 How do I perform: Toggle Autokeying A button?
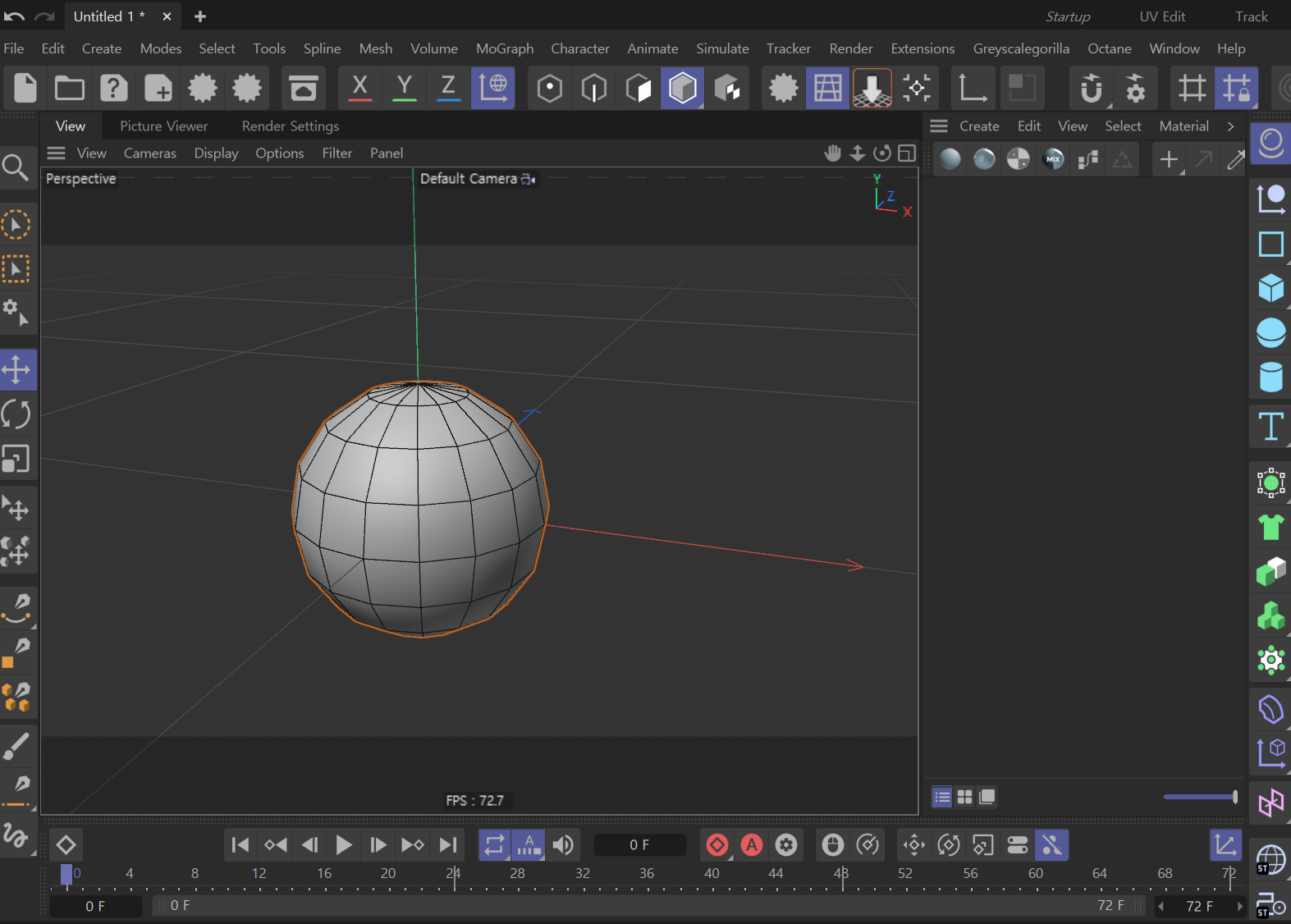click(752, 844)
